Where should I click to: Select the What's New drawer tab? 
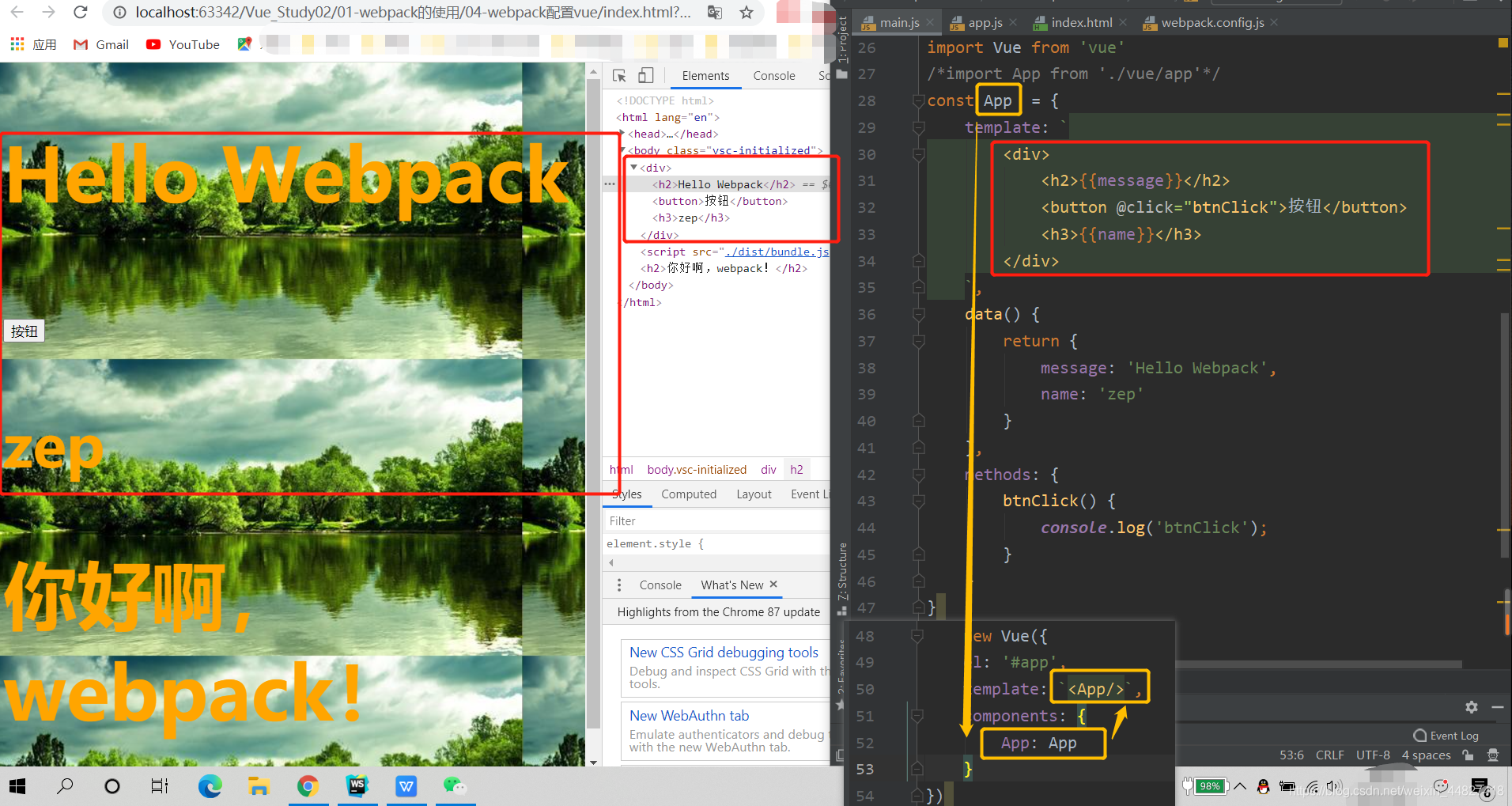click(x=732, y=585)
